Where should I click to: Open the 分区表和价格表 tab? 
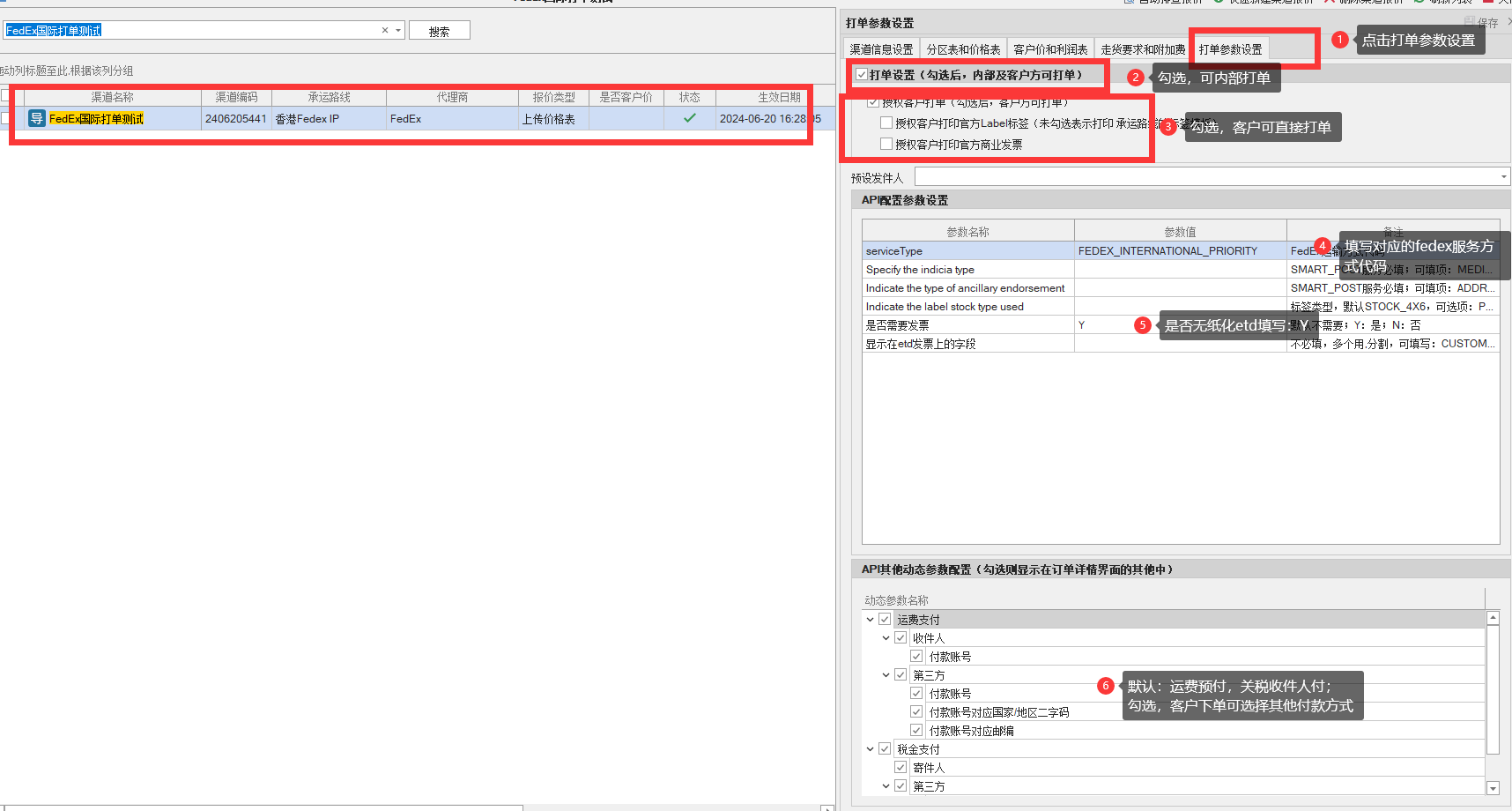pos(963,49)
